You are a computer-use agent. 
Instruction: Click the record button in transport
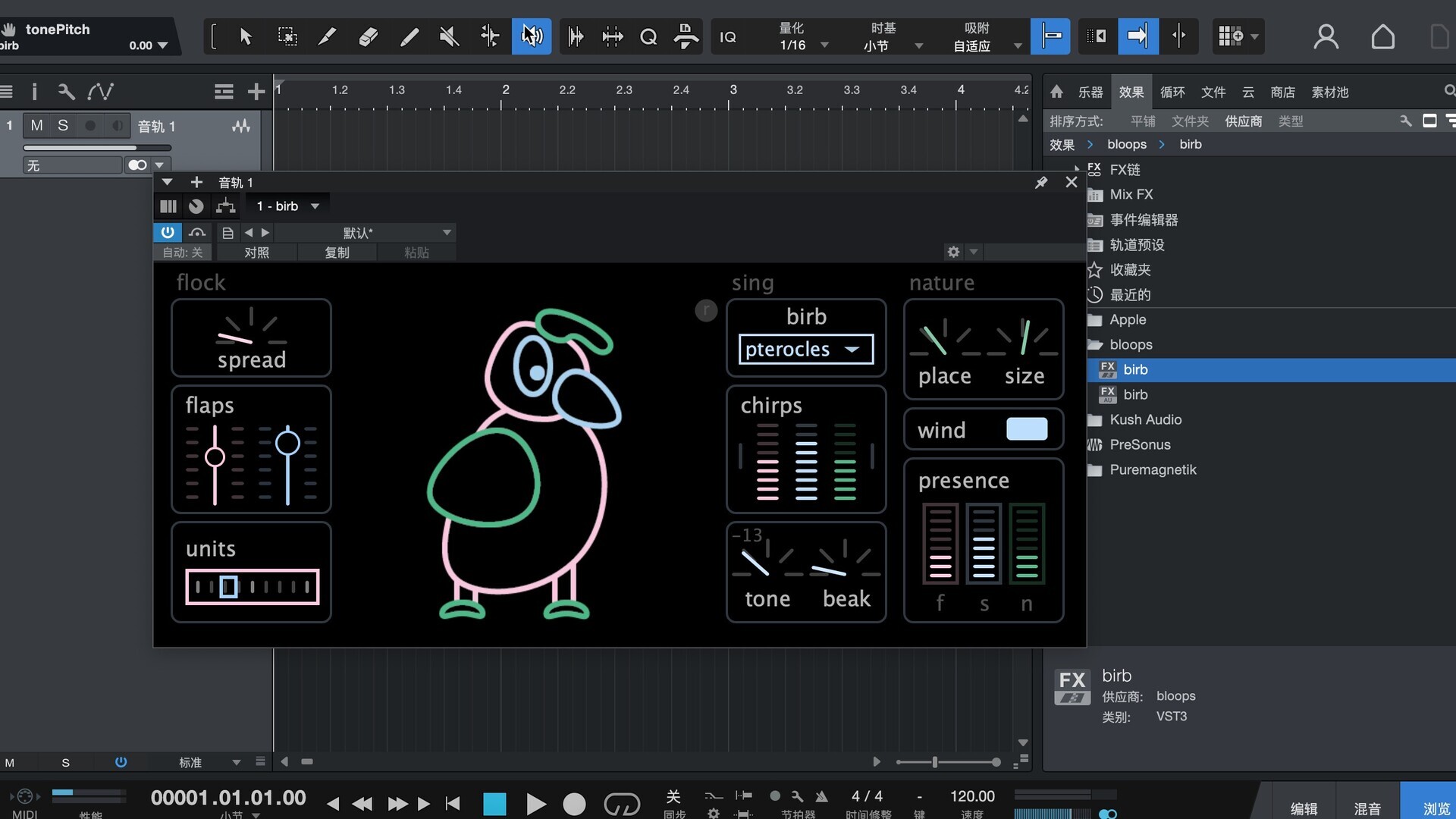(x=575, y=804)
